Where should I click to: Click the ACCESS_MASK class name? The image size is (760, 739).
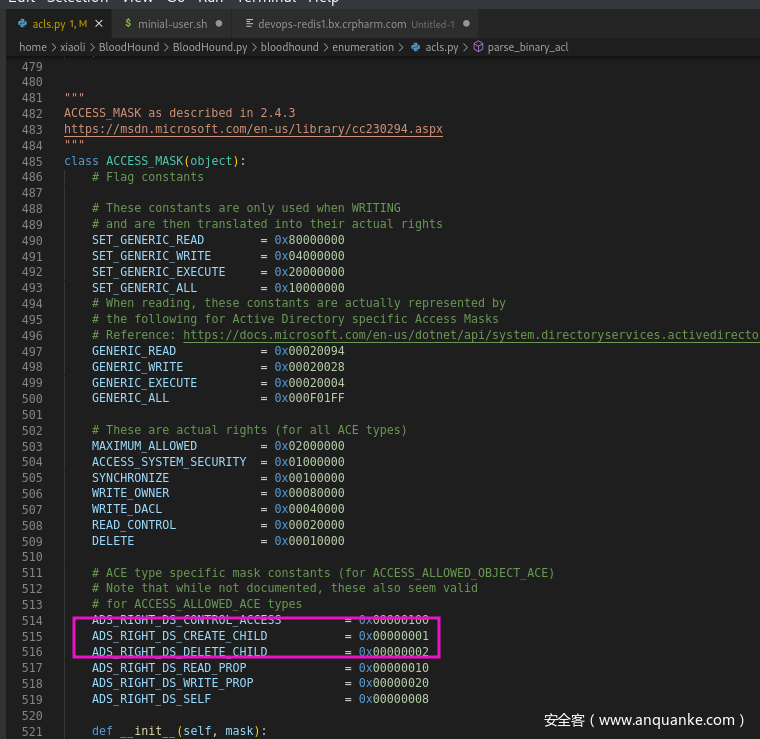[147, 161]
